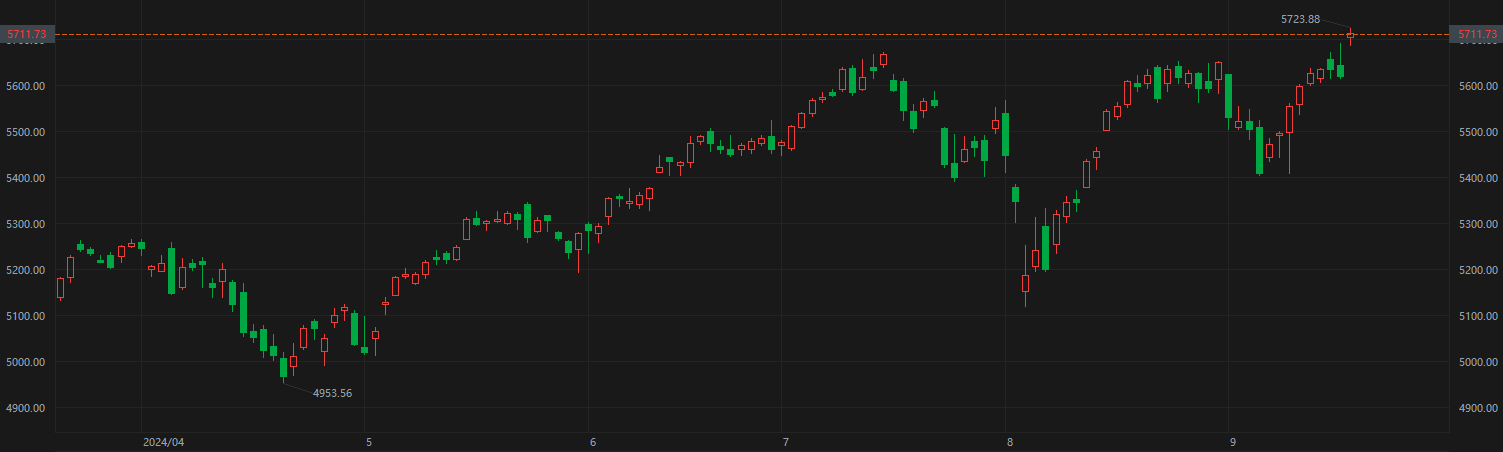
Task: Click month 7 label on the time axis
Action: tap(786, 442)
